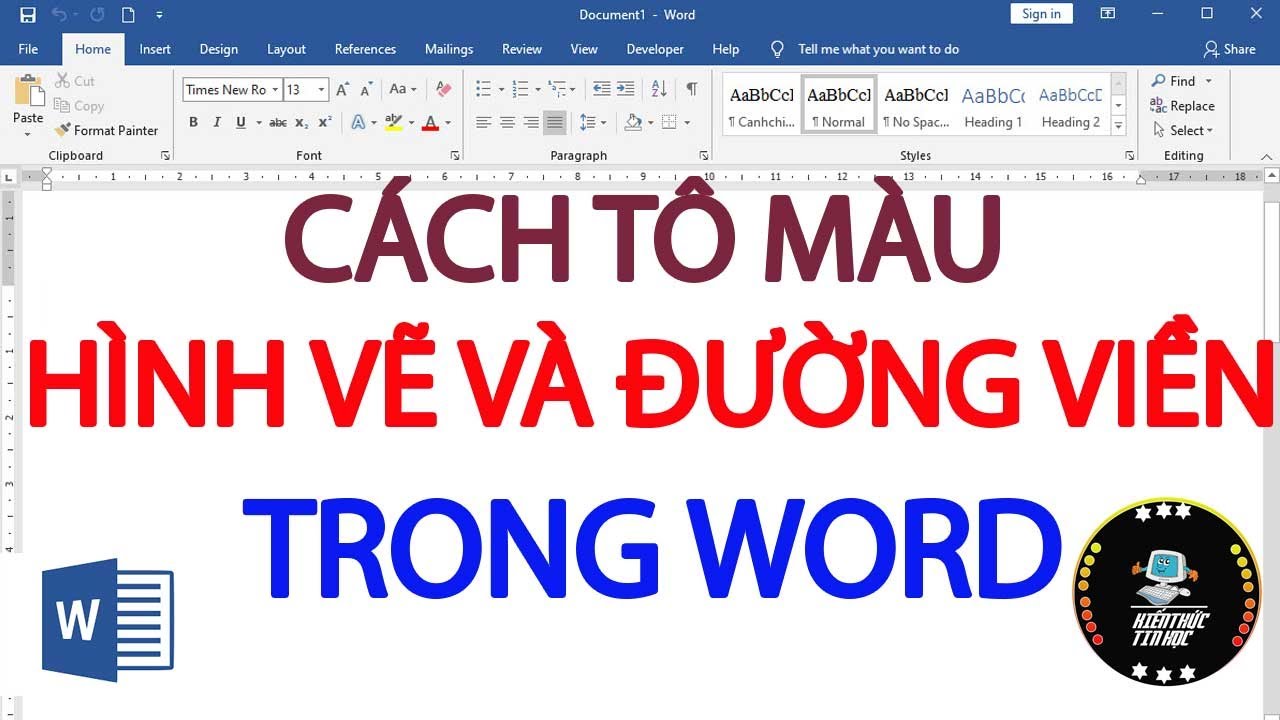Toggle Subscript formatting
Viewport: 1280px width, 720px height.
click(302, 122)
